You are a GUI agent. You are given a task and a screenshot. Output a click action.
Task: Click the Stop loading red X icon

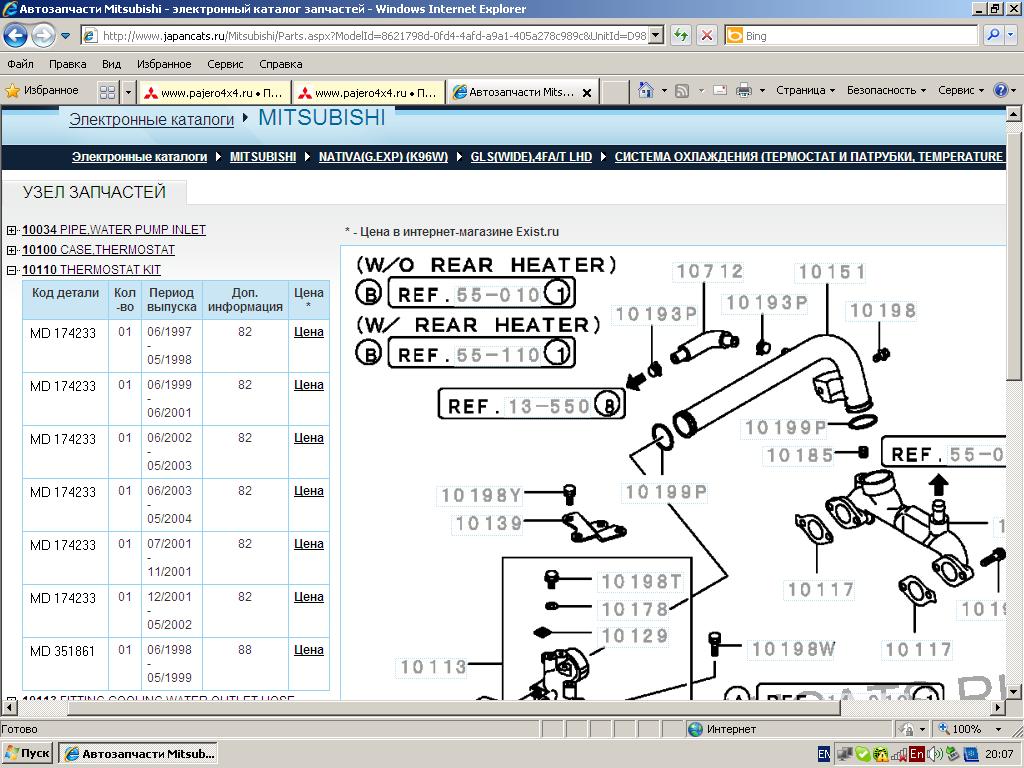coord(706,35)
